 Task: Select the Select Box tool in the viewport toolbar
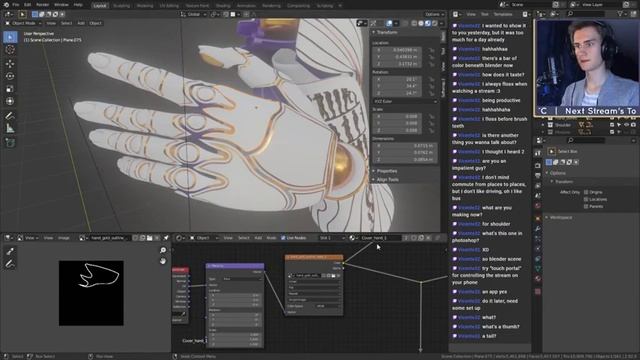coord(10,37)
